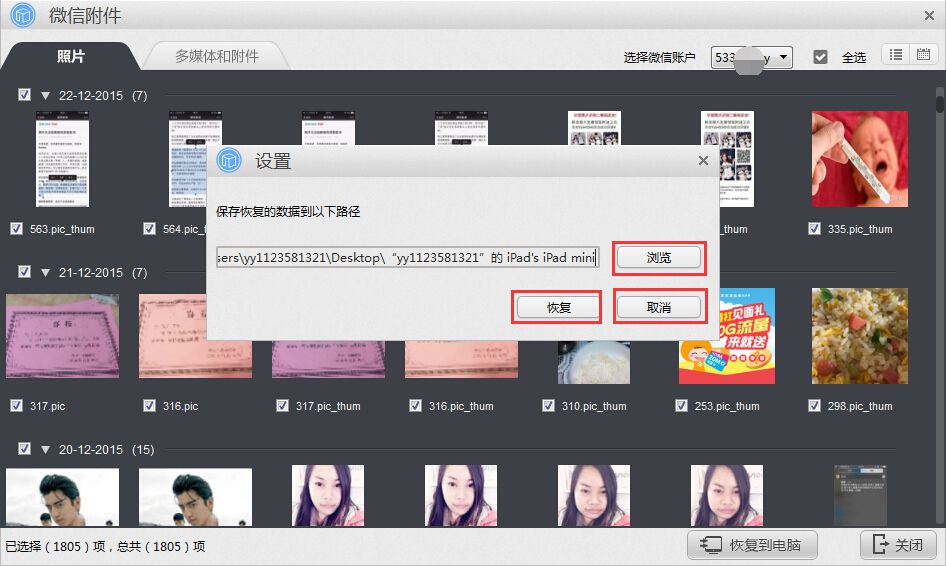The width and height of the screenshot is (946, 566).
Task: Click the 恢复到电脑 button
Action: (752, 545)
